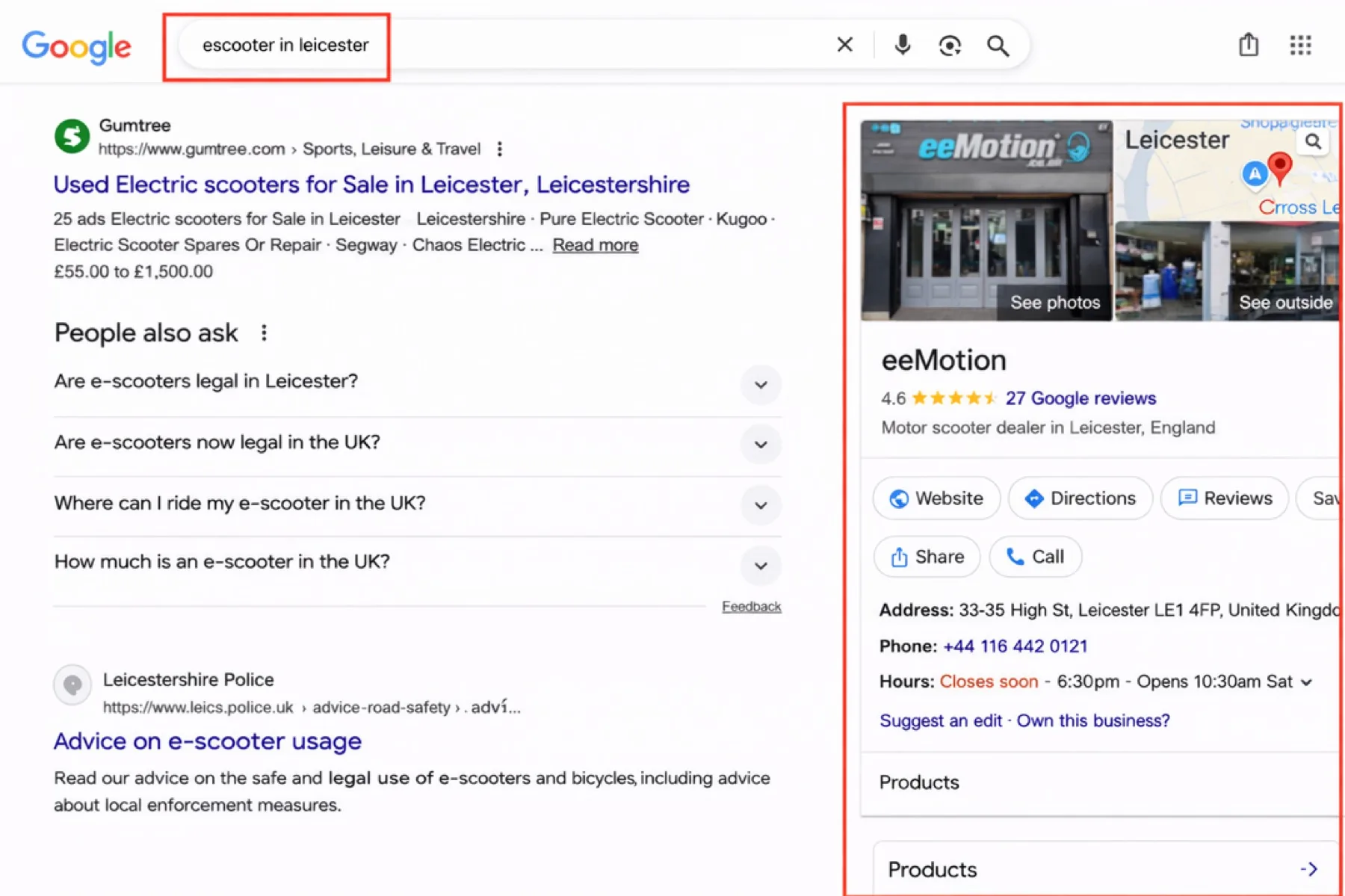Viewport: 1345px width, 896px height.
Task: Call phone number +44 116 442 0121
Action: 1015,646
